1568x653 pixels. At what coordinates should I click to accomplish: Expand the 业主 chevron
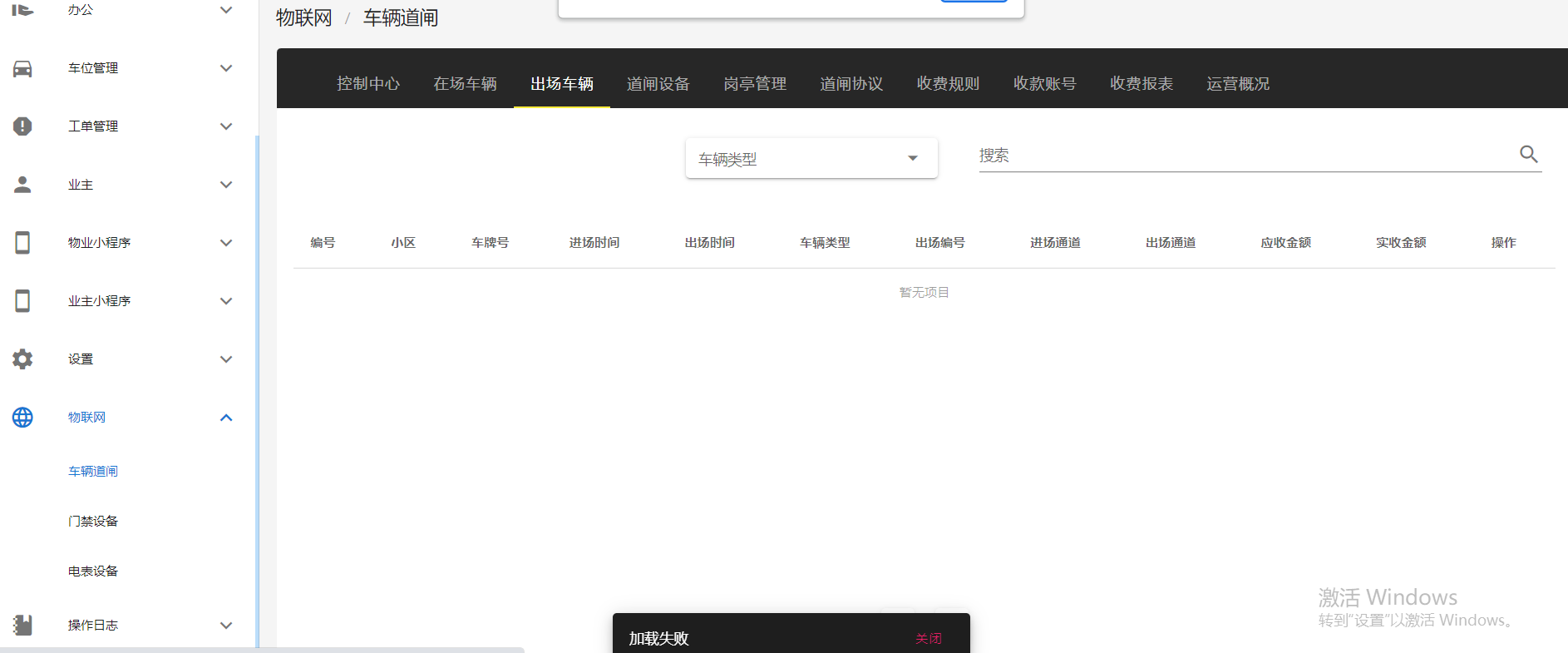tap(226, 185)
